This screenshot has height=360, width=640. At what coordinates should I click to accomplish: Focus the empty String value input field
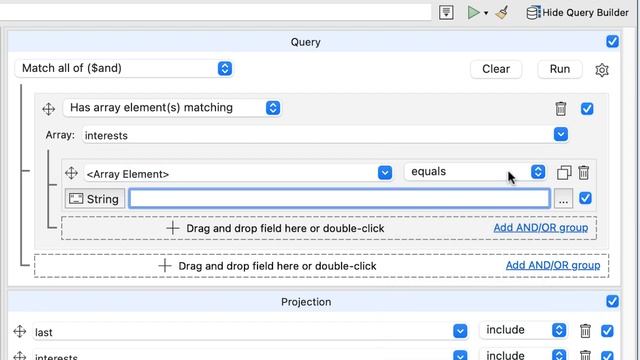pos(339,199)
